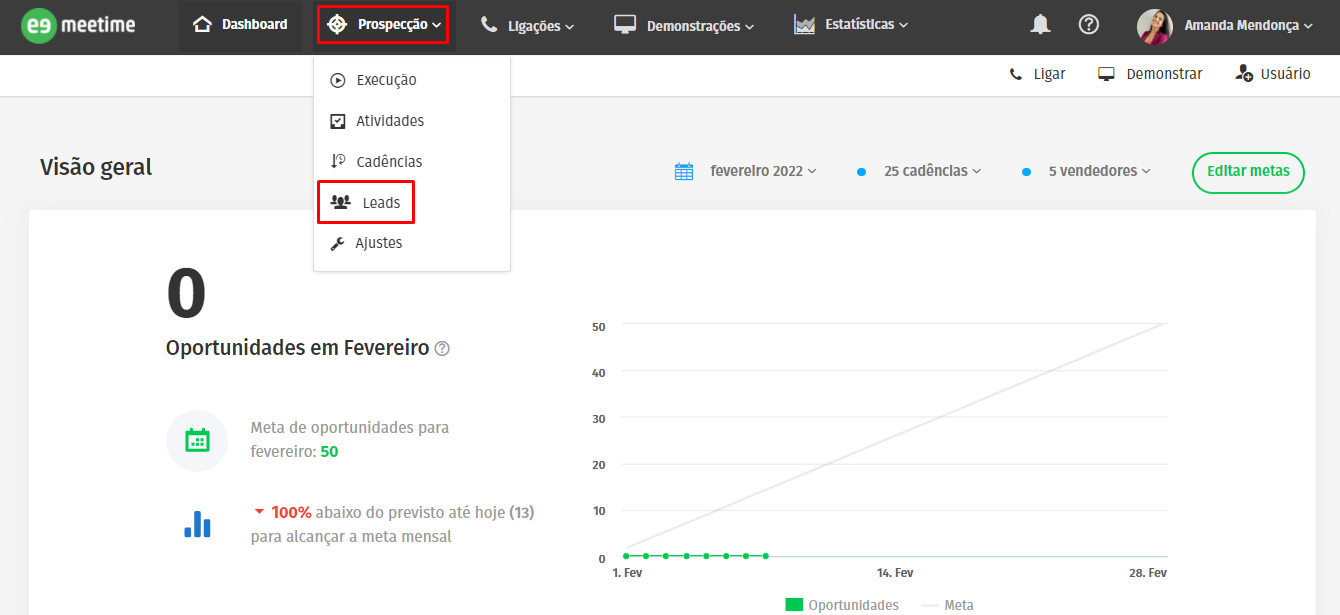Open the 5 vendedores filter dropdown
The height and width of the screenshot is (615, 1340).
[1099, 171]
